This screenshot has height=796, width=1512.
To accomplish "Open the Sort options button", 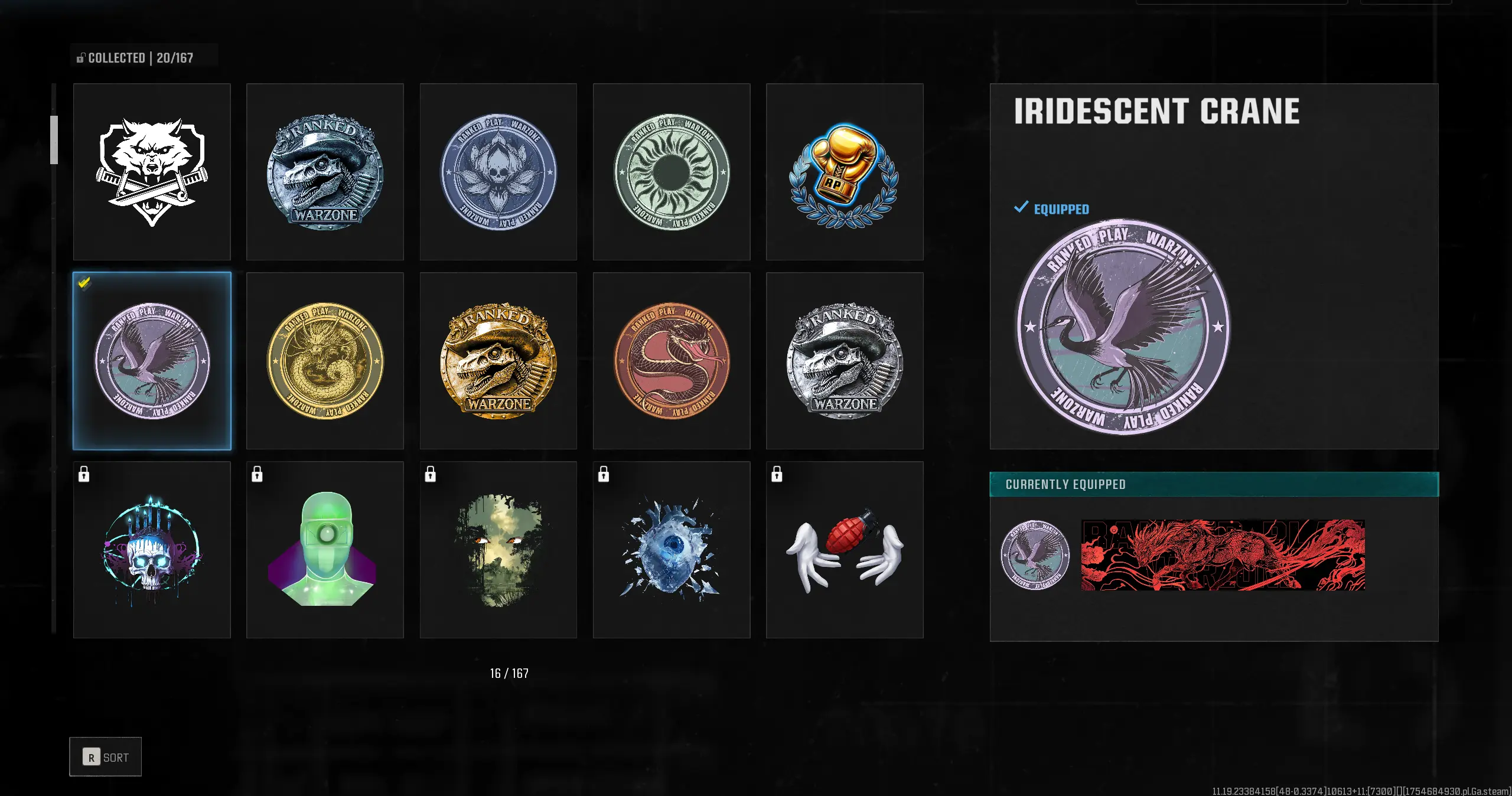I will [x=105, y=756].
